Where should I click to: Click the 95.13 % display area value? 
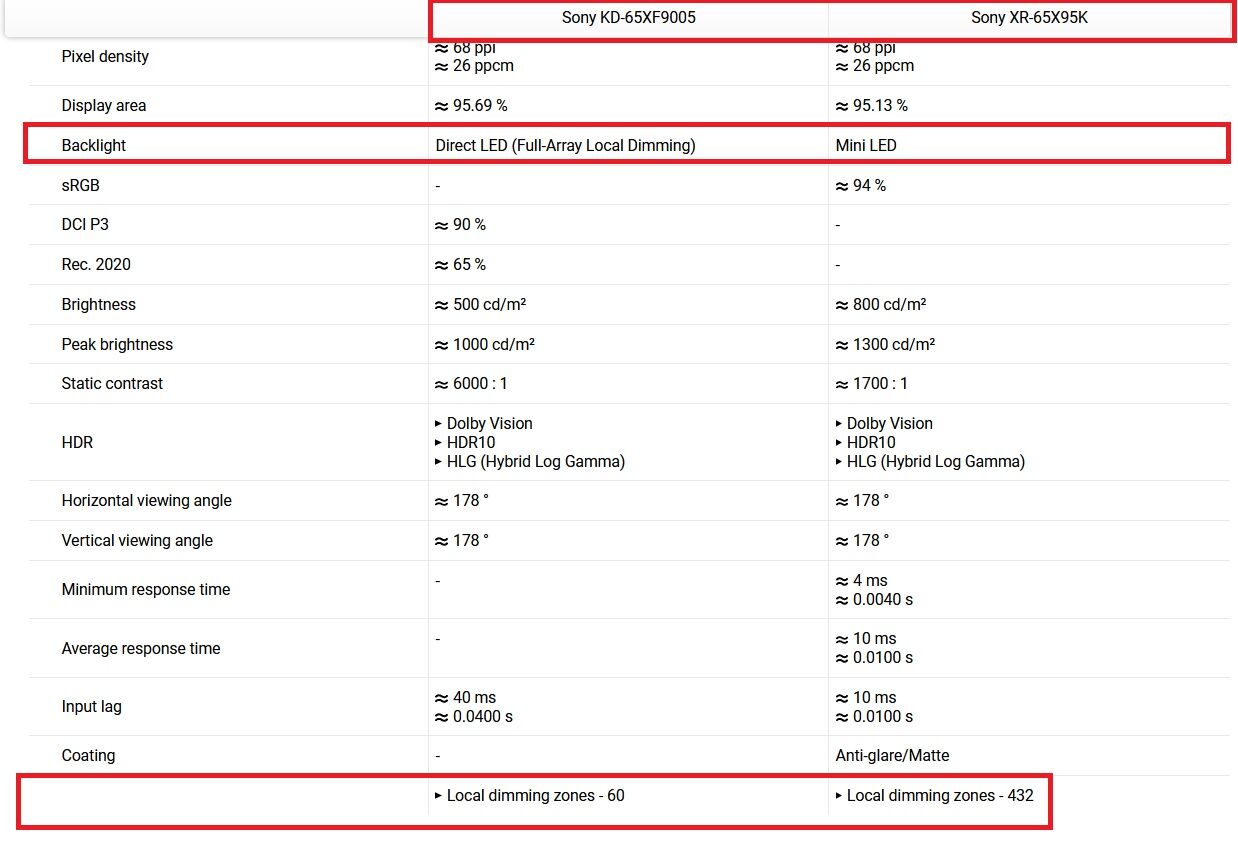click(x=871, y=105)
